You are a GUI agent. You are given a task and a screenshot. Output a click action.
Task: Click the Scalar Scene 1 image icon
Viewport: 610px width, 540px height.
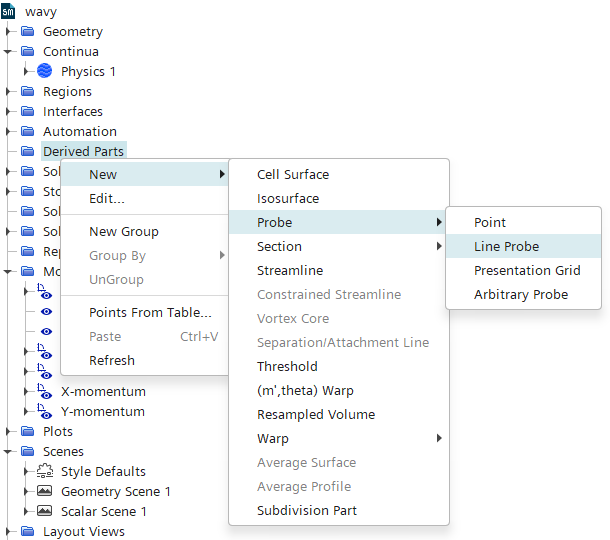point(45,511)
